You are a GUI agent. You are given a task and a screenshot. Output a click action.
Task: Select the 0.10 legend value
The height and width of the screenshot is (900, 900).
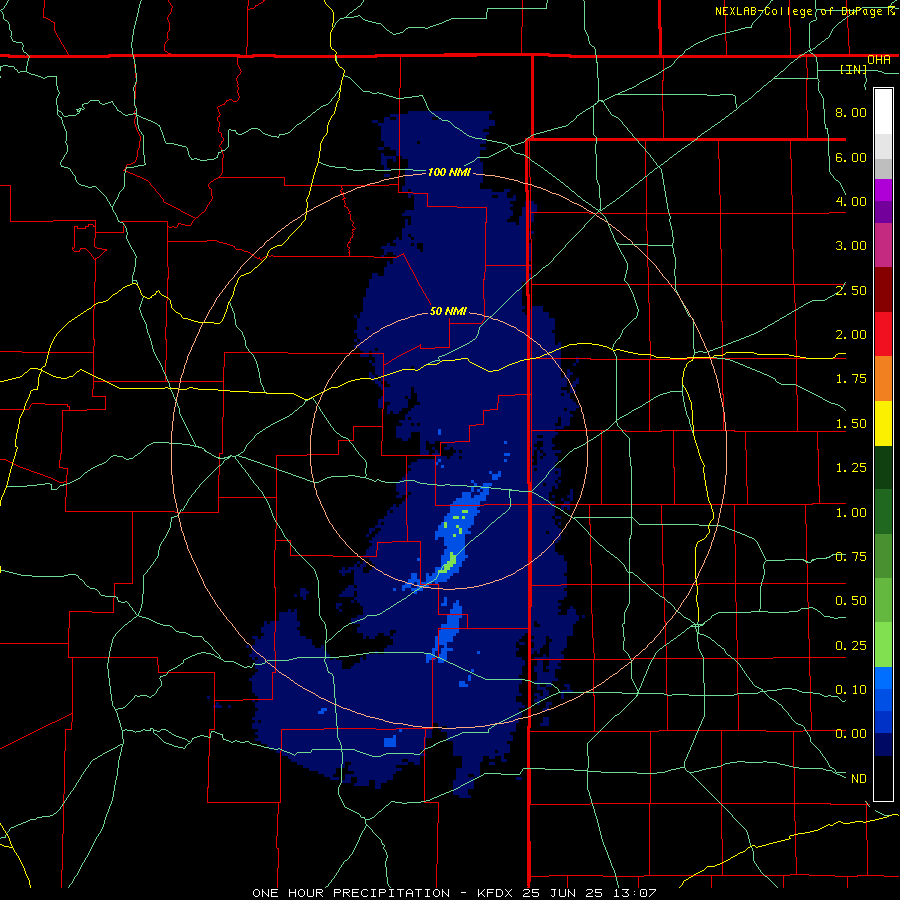tap(851, 690)
